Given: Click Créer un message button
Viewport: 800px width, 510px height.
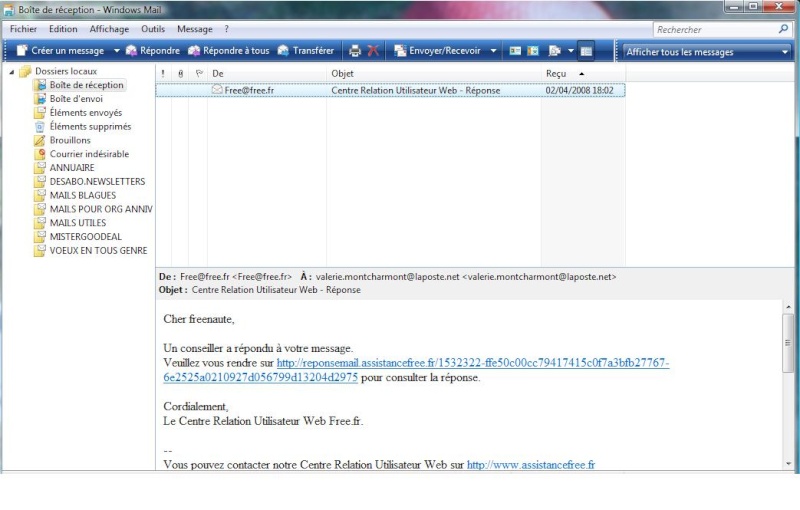Looking at the screenshot, I should coord(60,50).
